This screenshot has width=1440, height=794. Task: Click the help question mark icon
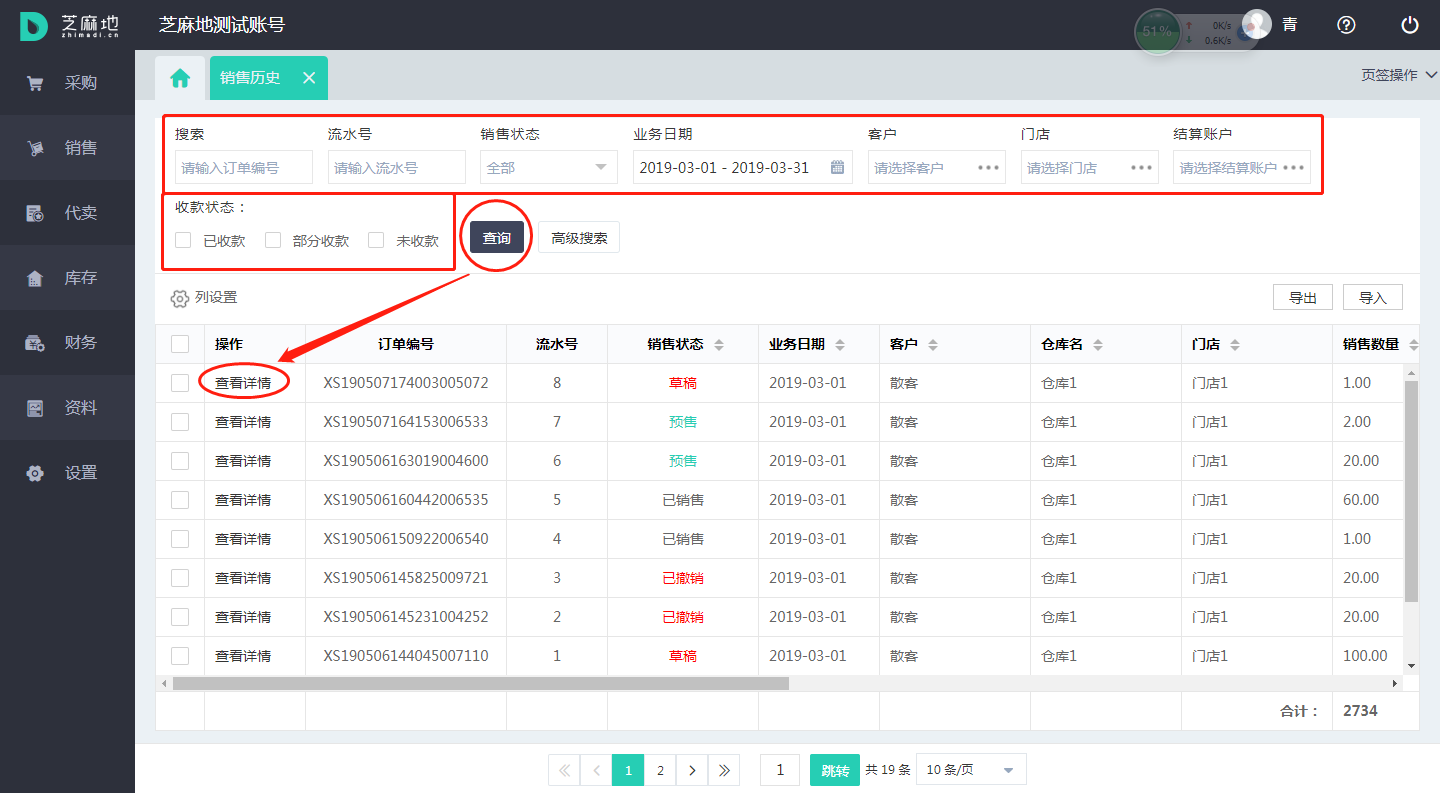click(1346, 25)
